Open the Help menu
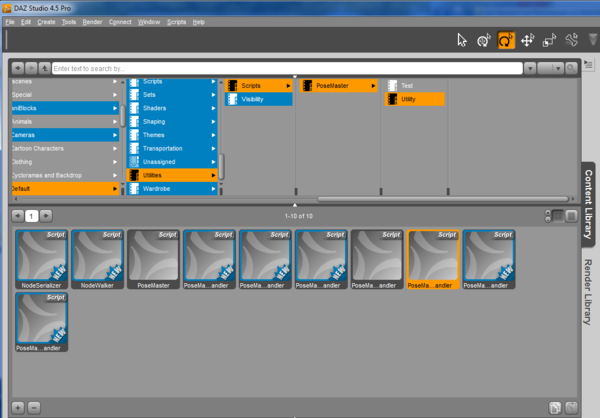The image size is (600, 418). pyautogui.click(x=199, y=22)
